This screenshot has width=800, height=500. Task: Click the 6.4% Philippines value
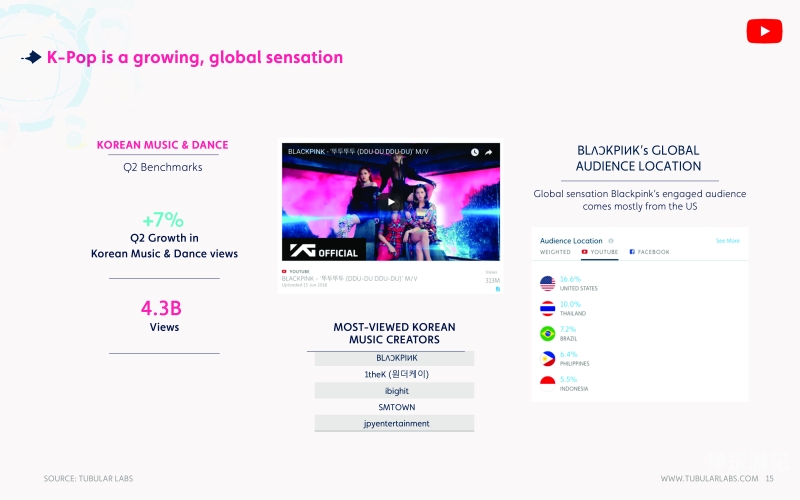tap(568, 354)
